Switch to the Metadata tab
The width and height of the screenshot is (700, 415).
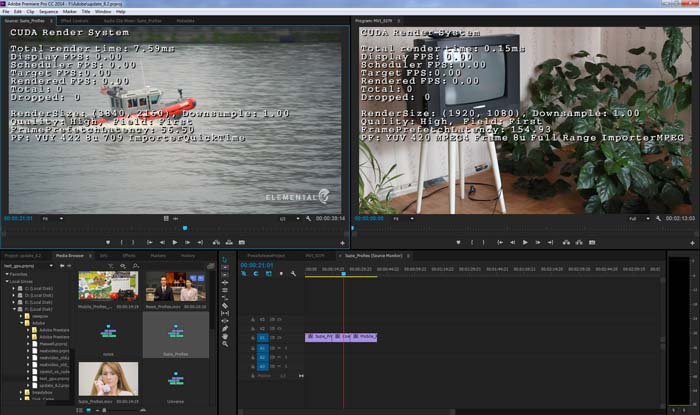coord(185,21)
